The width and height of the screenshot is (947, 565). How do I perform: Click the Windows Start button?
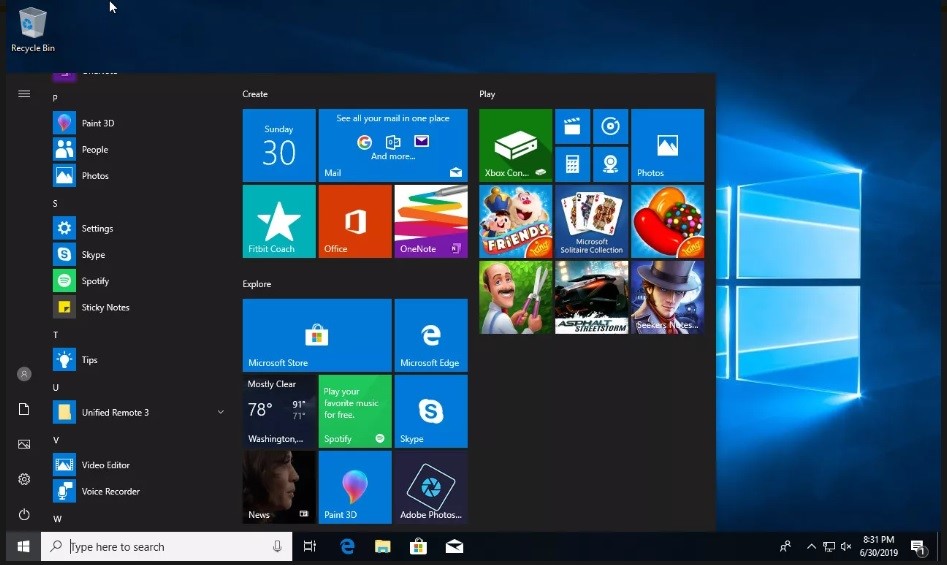coord(23,547)
